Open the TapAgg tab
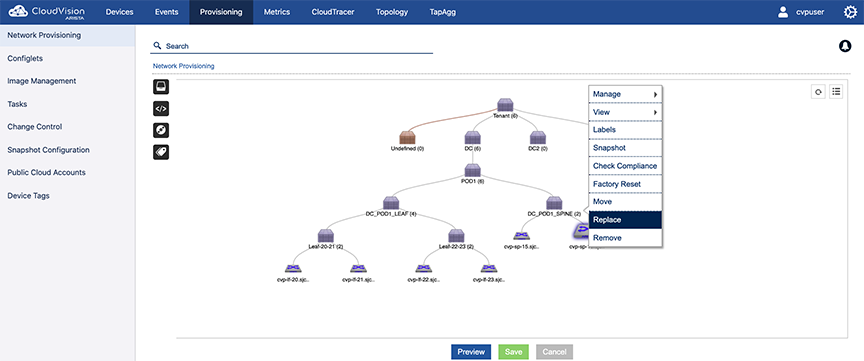 [442, 12]
